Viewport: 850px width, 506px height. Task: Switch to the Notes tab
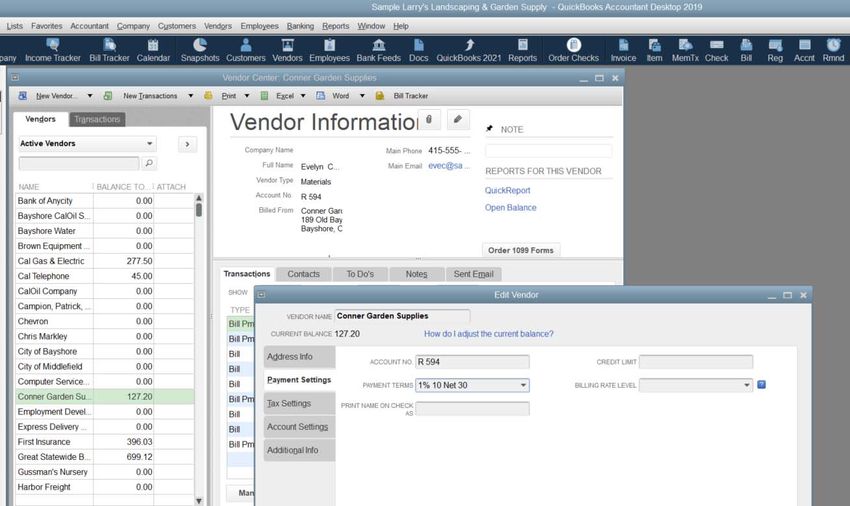click(417, 274)
